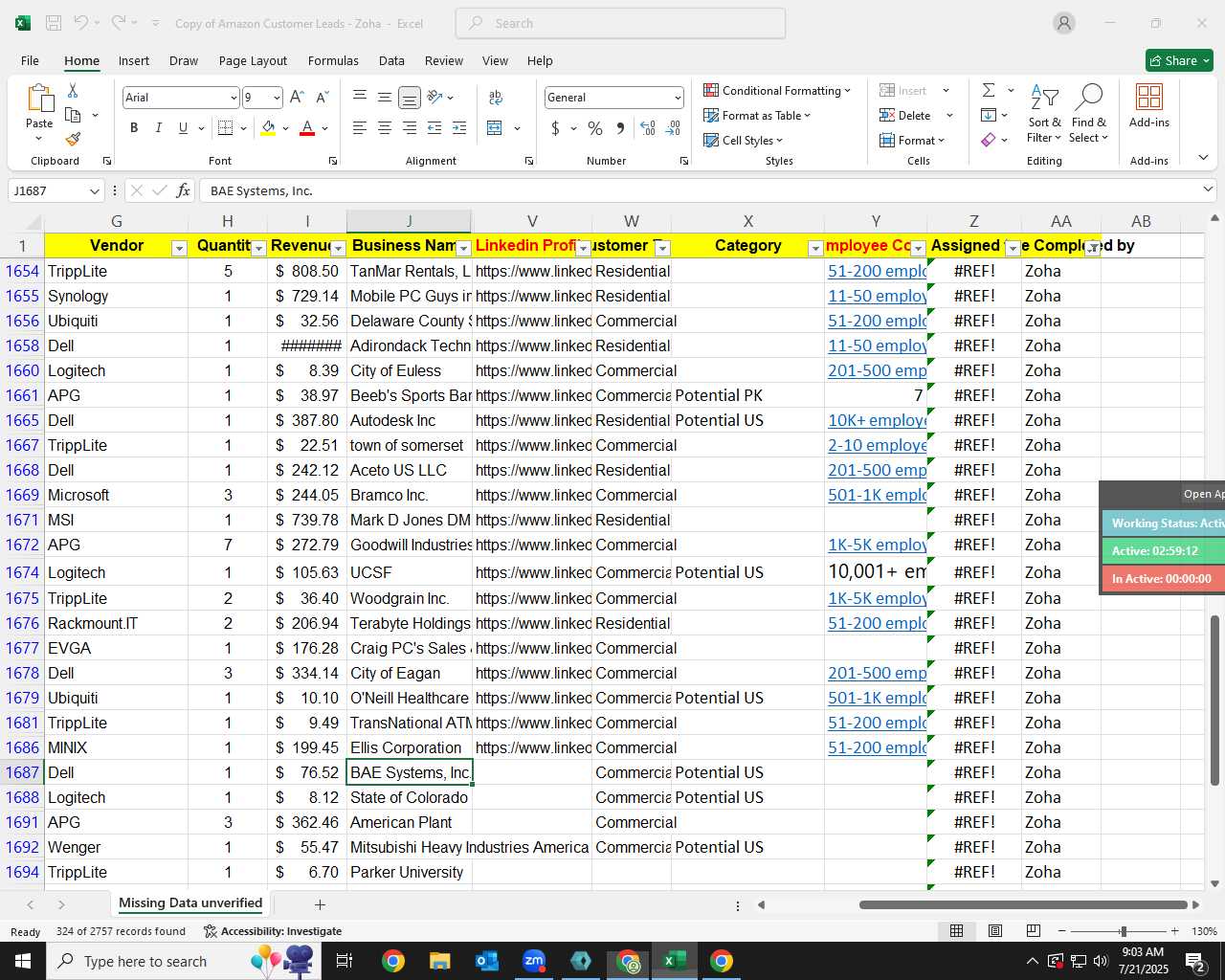
Task: Toggle middle vertical alignment
Action: coord(385,98)
